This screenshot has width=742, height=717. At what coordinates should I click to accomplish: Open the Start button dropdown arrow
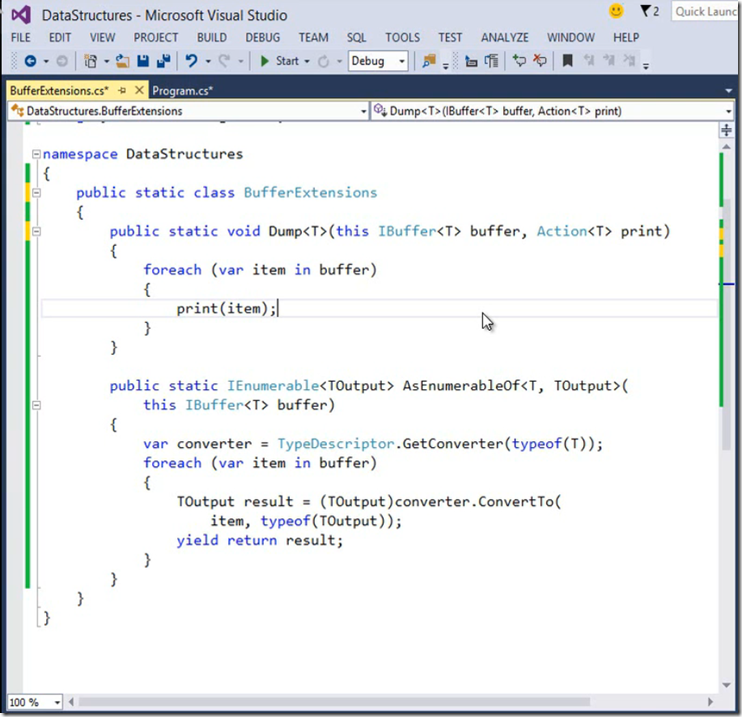(307, 62)
